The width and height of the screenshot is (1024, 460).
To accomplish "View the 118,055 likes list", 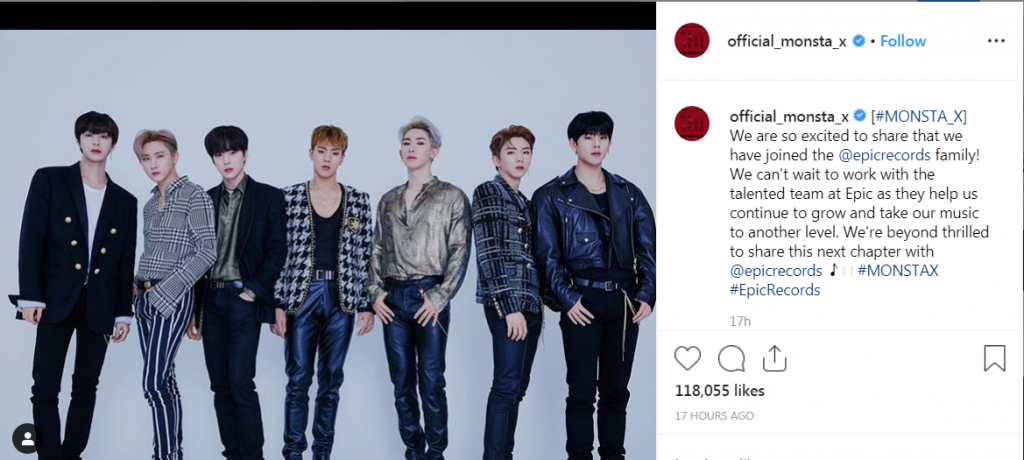I will point(719,391).
